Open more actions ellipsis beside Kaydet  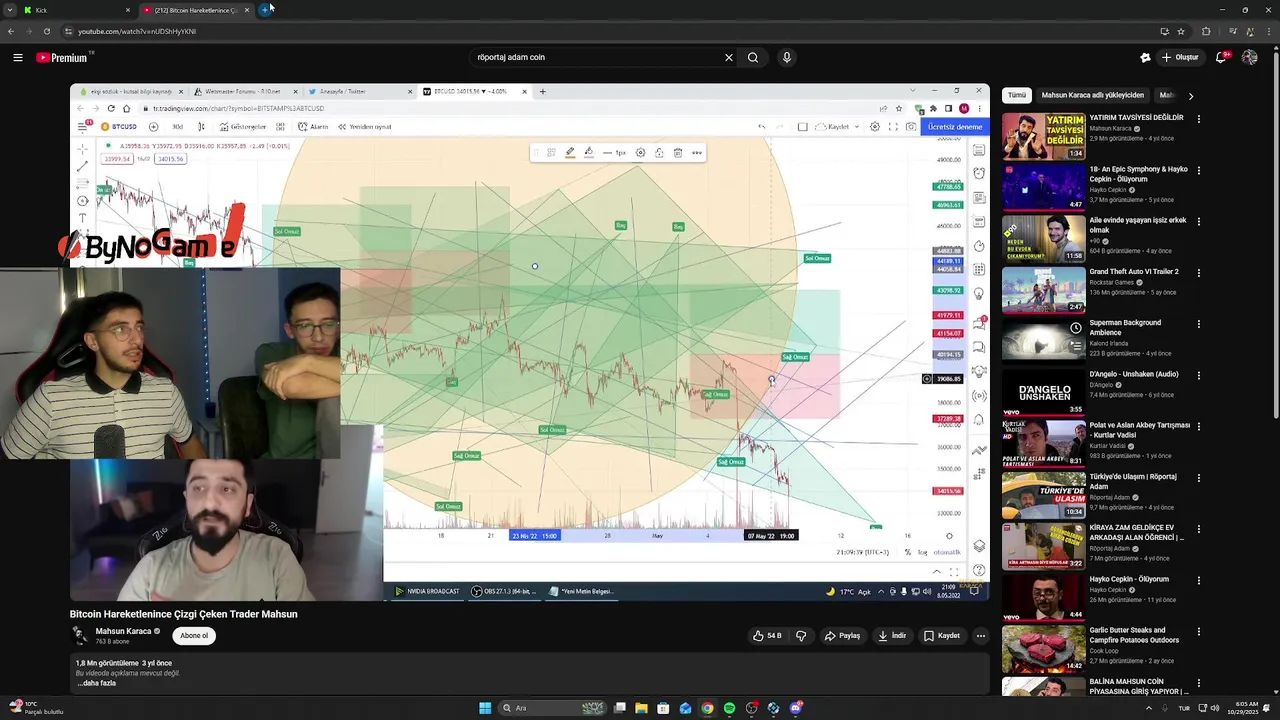981,636
